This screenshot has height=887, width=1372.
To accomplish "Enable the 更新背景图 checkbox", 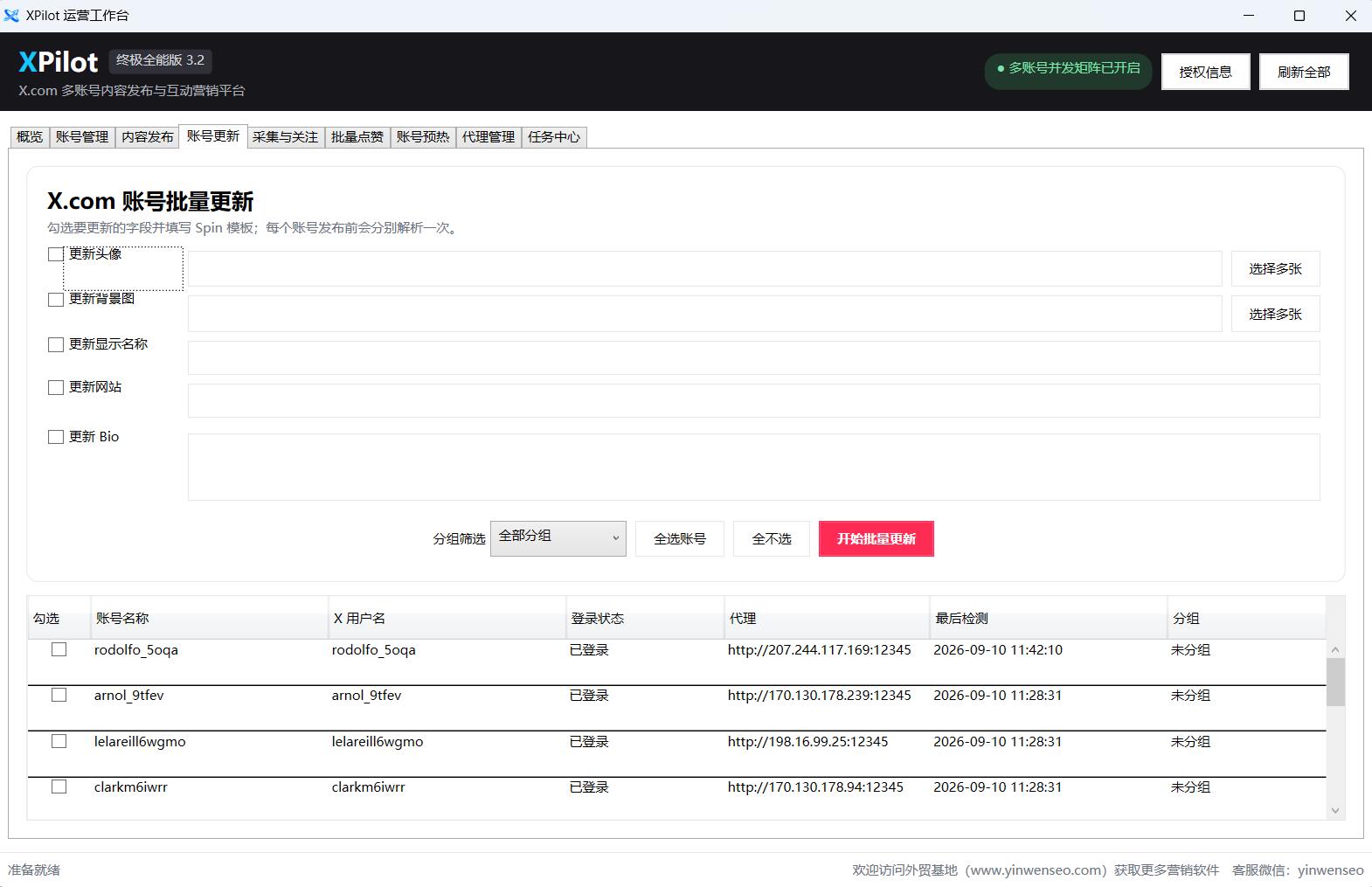I will tap(56, 299).
